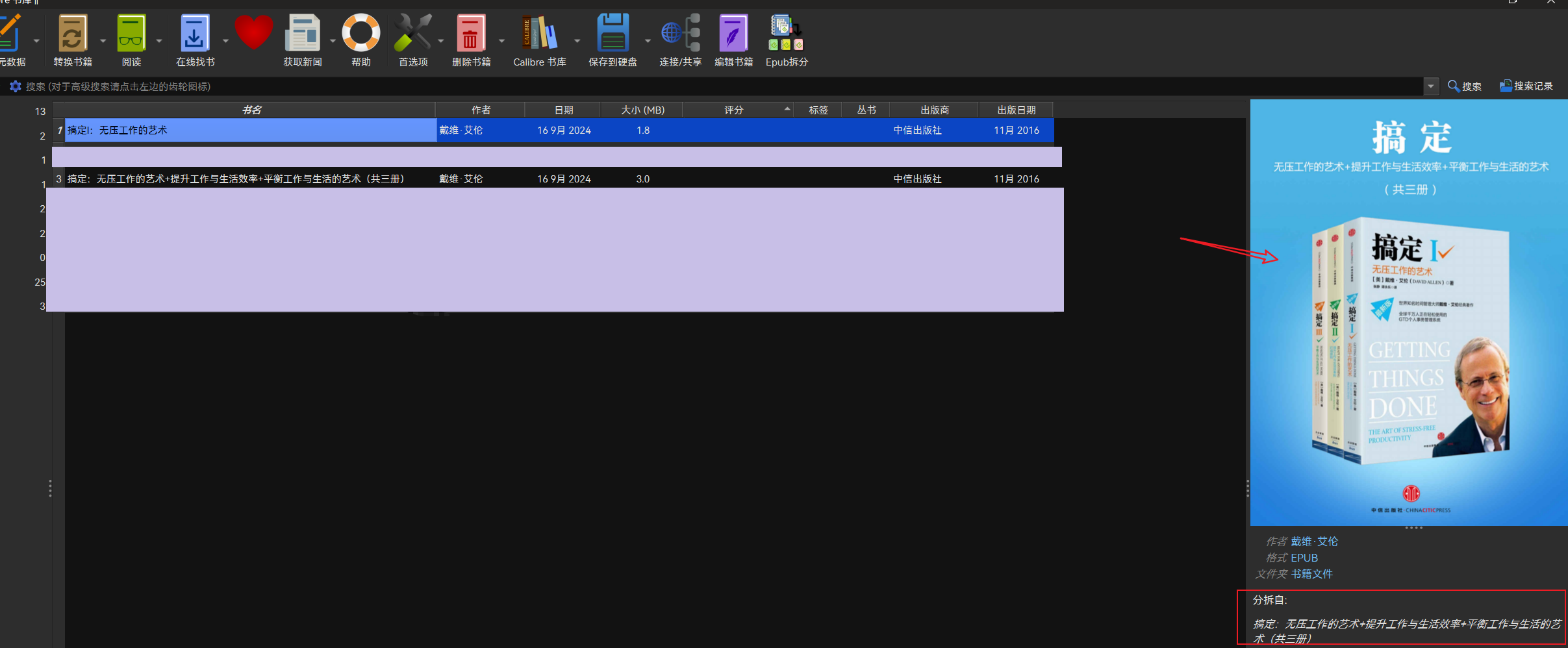Open the 书籍文件 folder link
The width and height of the screenshot is (1568, 648).
[1311, 574]
